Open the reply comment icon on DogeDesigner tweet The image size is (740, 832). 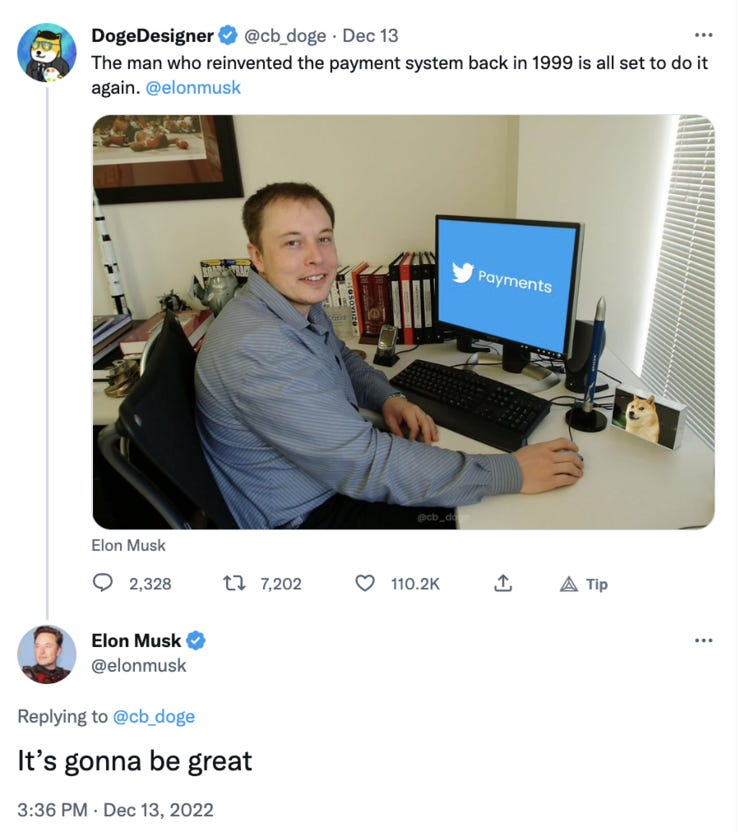[102, 584]
